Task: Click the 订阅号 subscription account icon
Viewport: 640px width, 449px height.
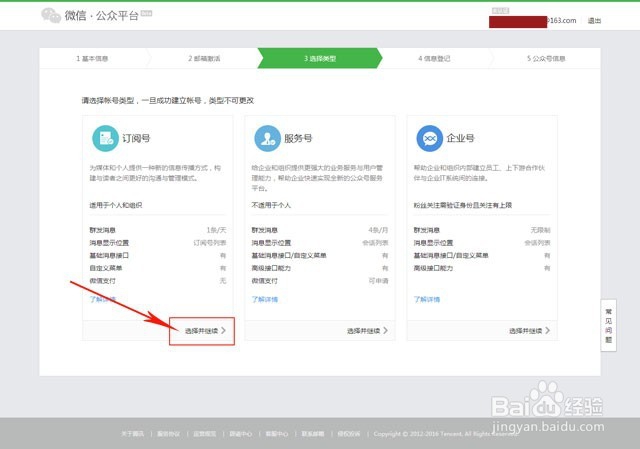Action: [105, 138]
